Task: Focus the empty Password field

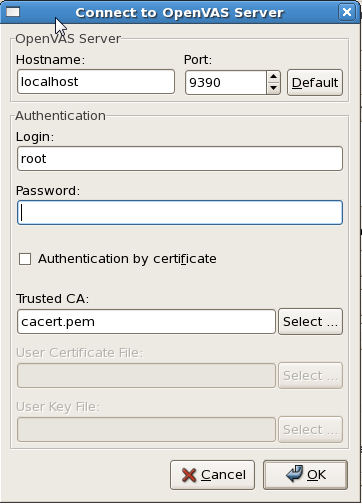Action: click(180, 213)
